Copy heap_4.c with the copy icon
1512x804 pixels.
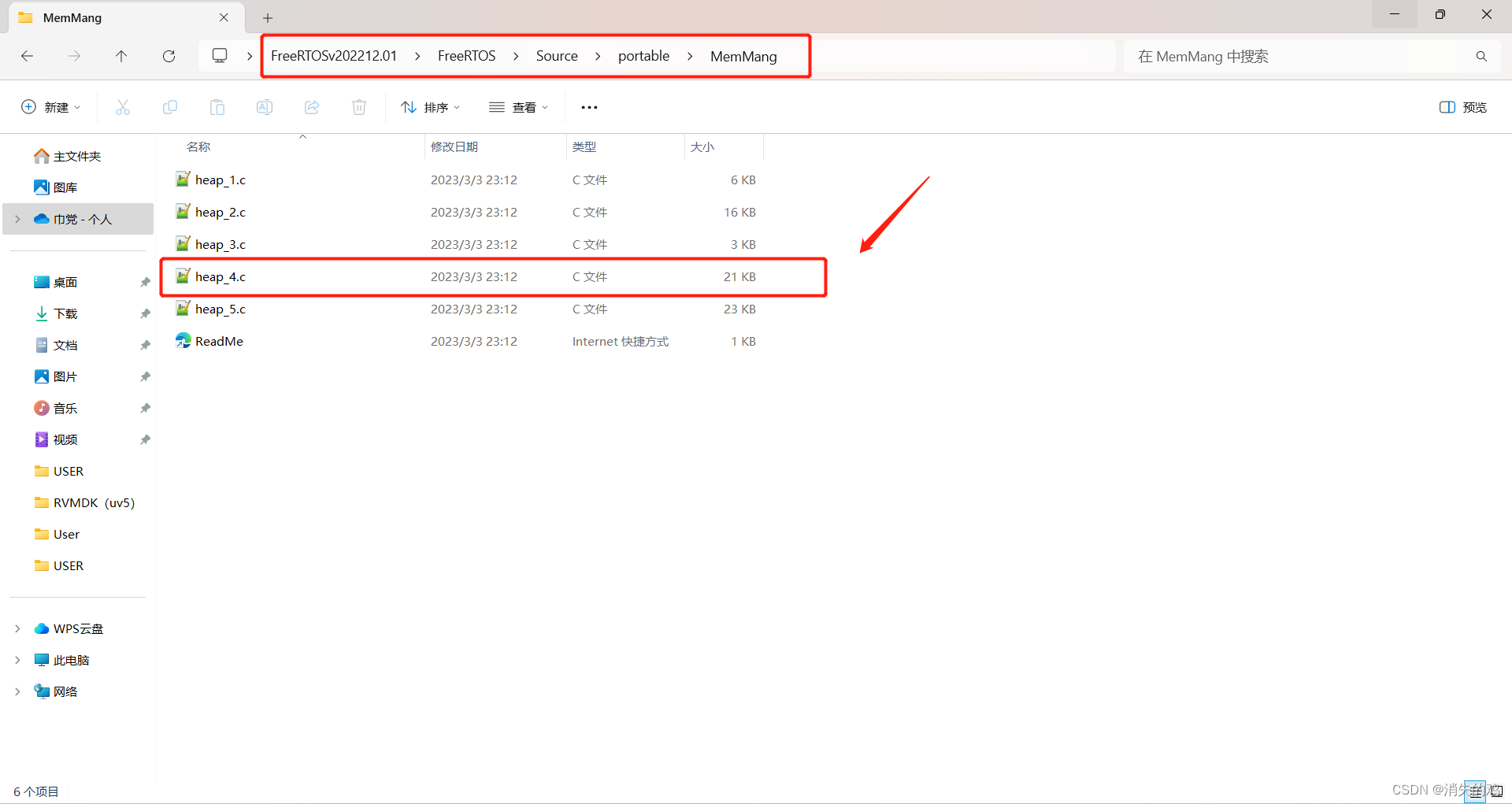(170, 107)
